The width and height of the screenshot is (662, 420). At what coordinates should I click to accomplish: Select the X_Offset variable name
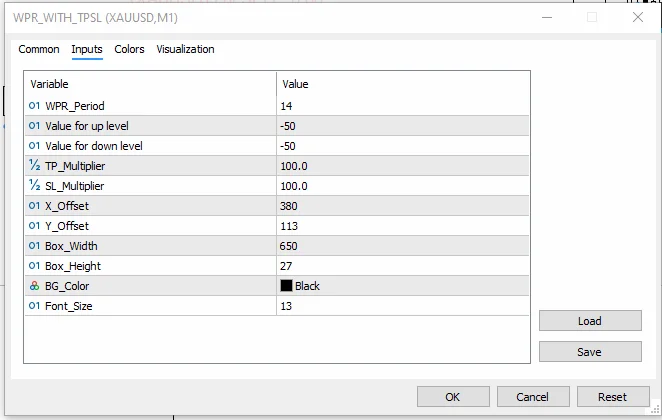(67, 206)
